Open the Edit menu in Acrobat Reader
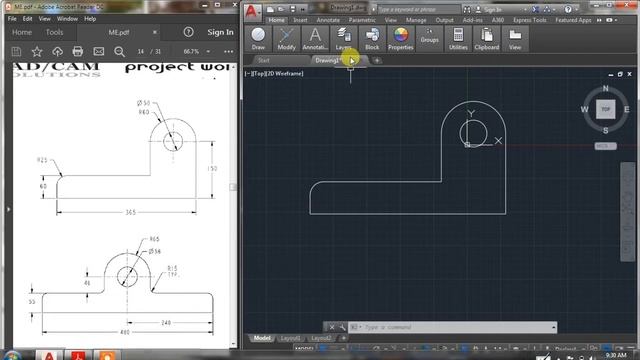 [27, 19]
